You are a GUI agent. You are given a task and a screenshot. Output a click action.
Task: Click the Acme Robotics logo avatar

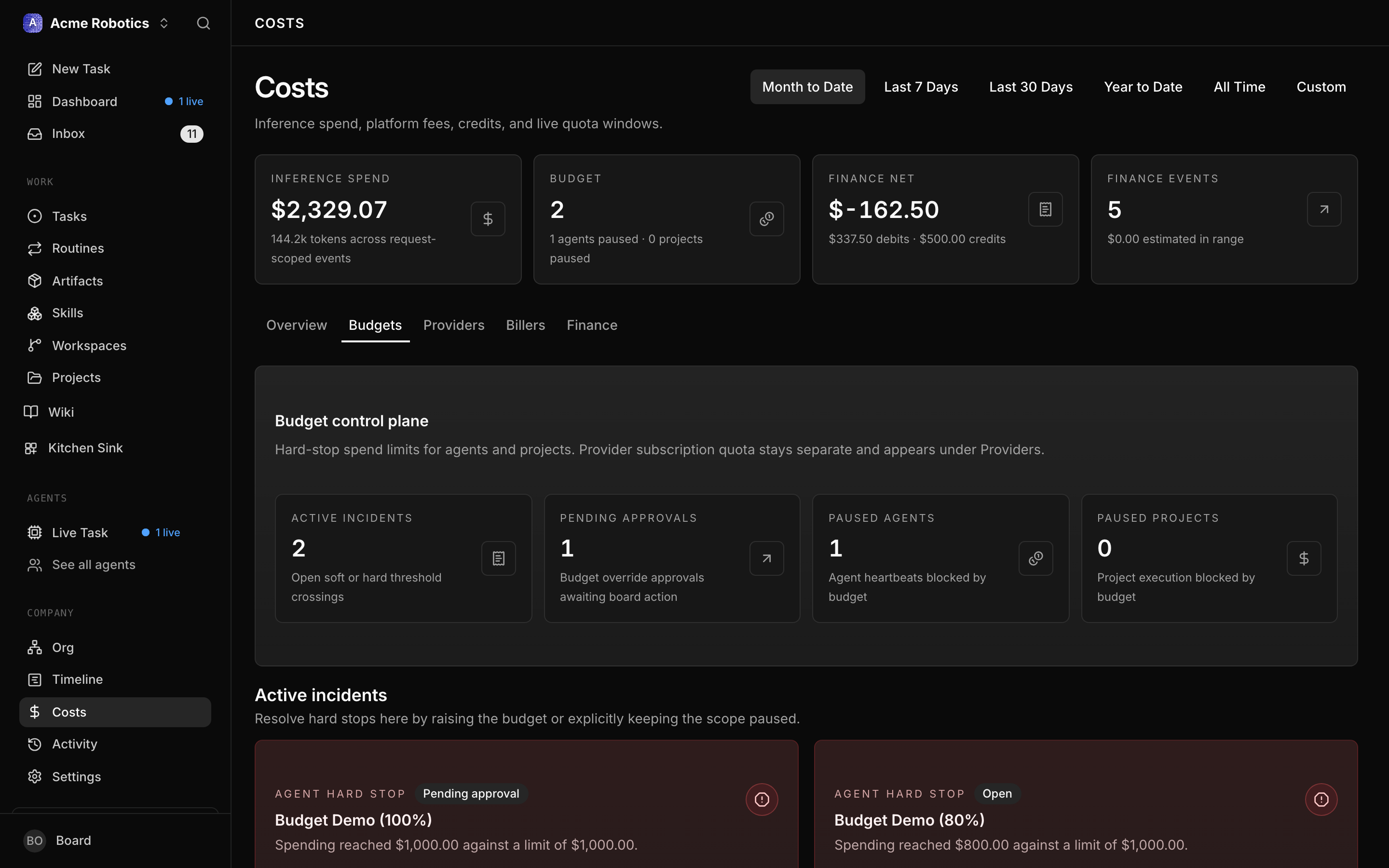point(33,23)
